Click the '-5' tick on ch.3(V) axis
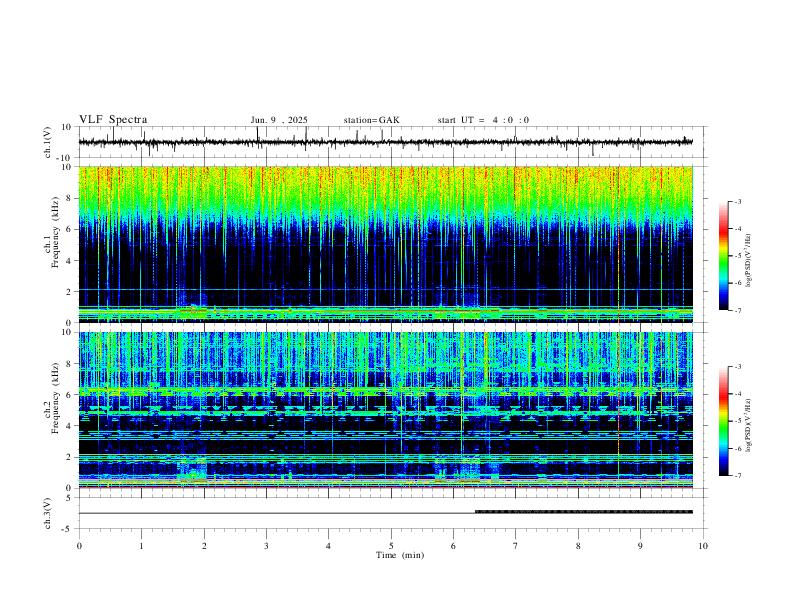Viewport: 792px width, 612px height. point(67,529)
